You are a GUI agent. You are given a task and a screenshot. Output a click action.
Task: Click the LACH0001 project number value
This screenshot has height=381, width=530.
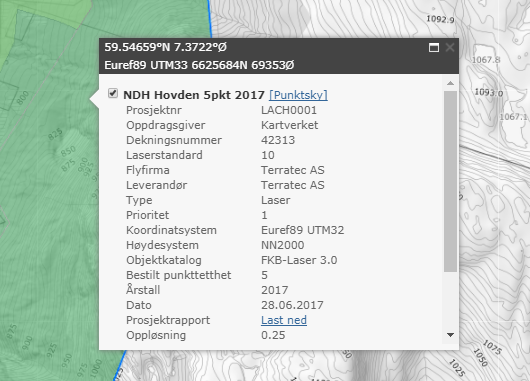click(x=289, y=110)
